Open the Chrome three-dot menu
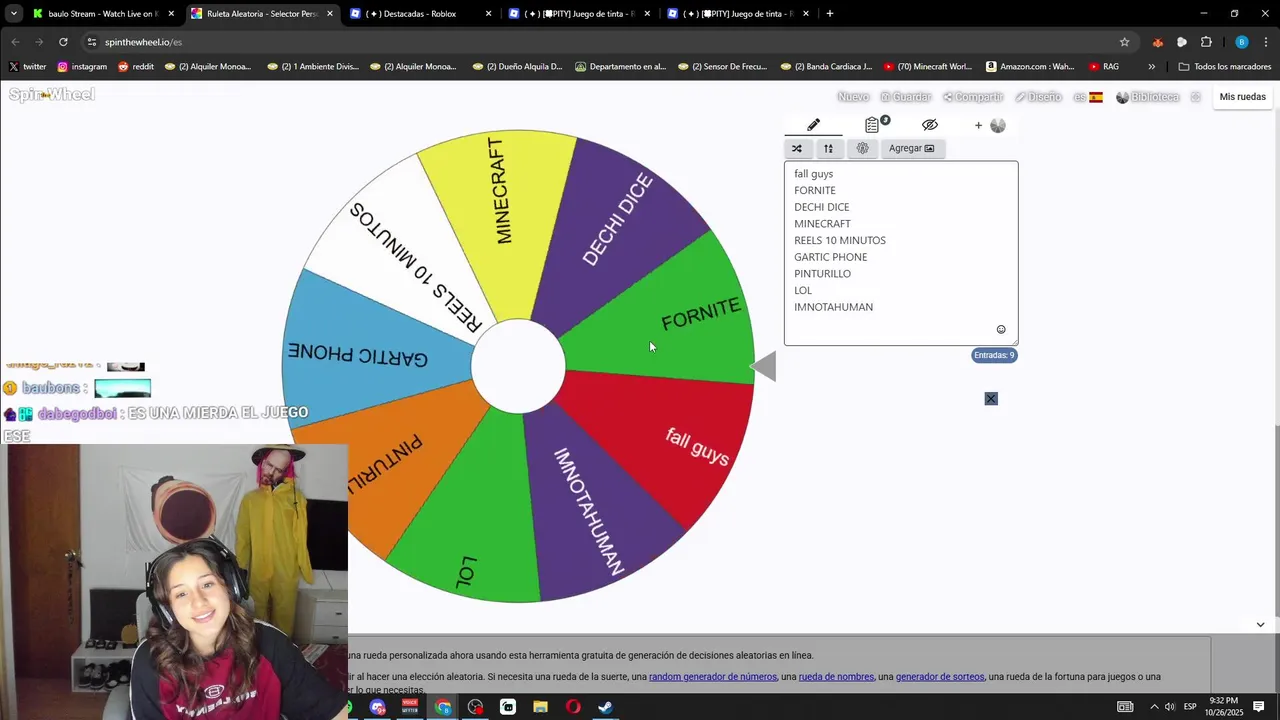1280x720 pixels. click(1266, 42)
